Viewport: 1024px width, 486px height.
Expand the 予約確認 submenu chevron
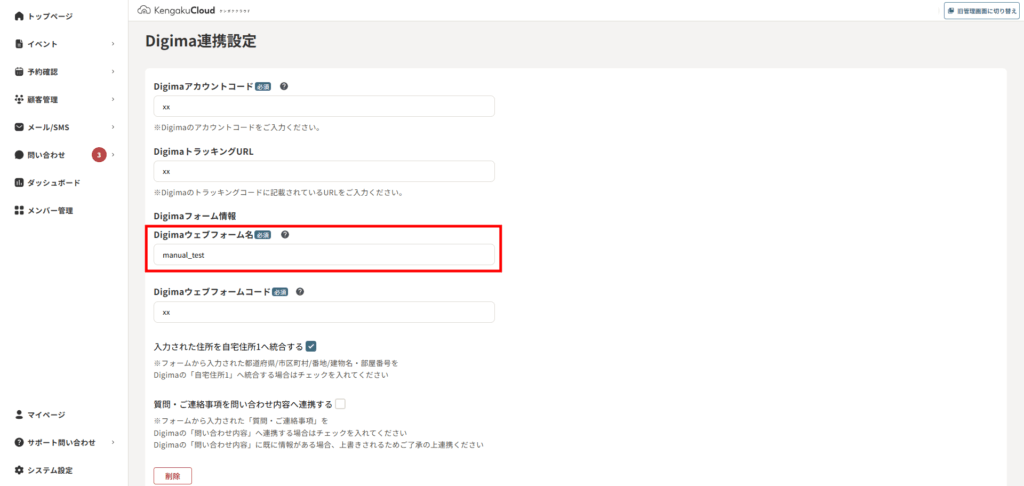pyautogui.click(x=113, y=71)
